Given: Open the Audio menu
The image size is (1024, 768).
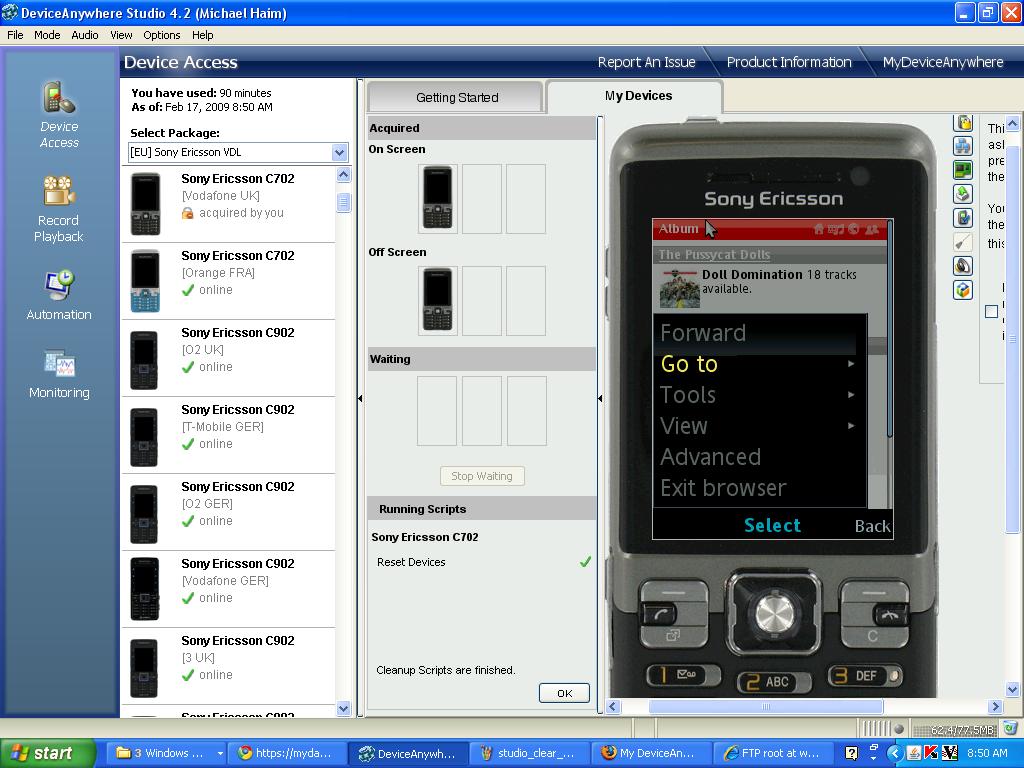Looking at the screenshot, I should coord(85,35).
